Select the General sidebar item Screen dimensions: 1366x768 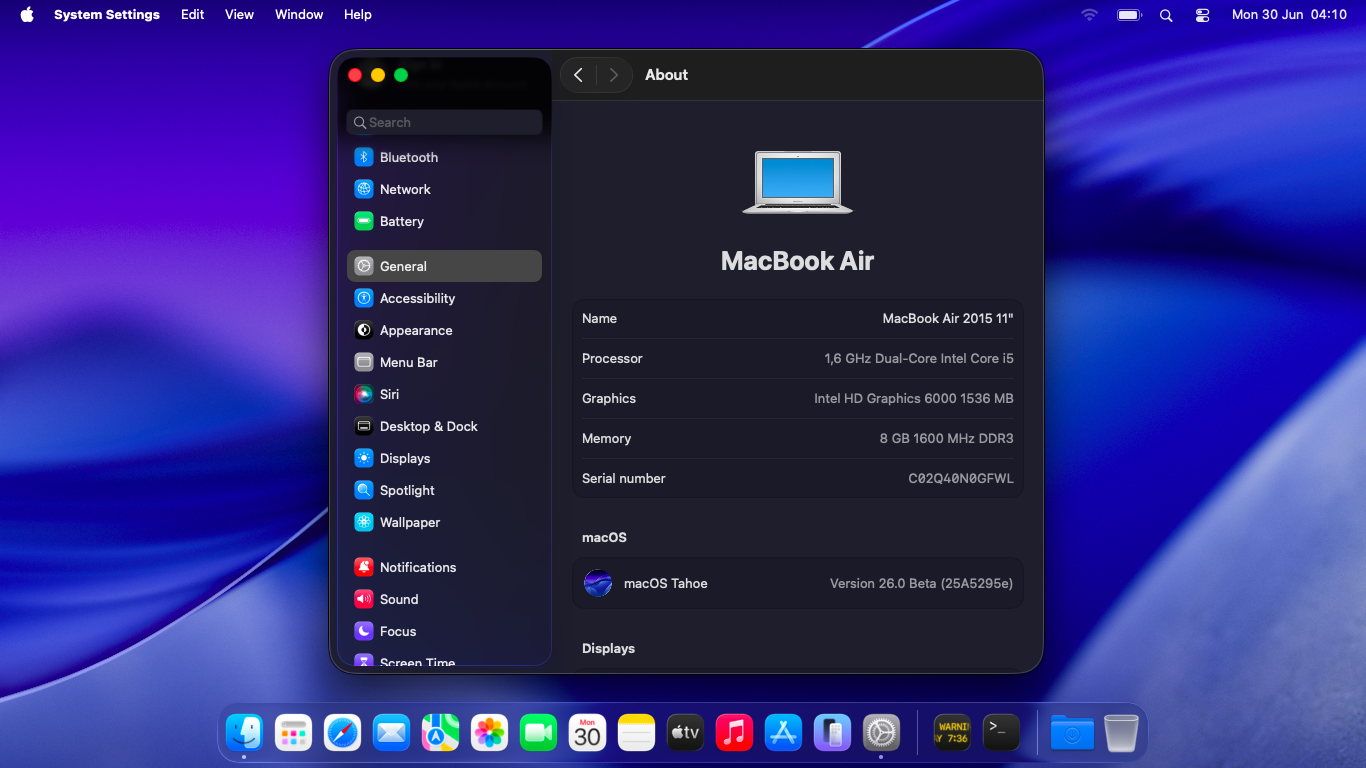[x=444, y=266]
